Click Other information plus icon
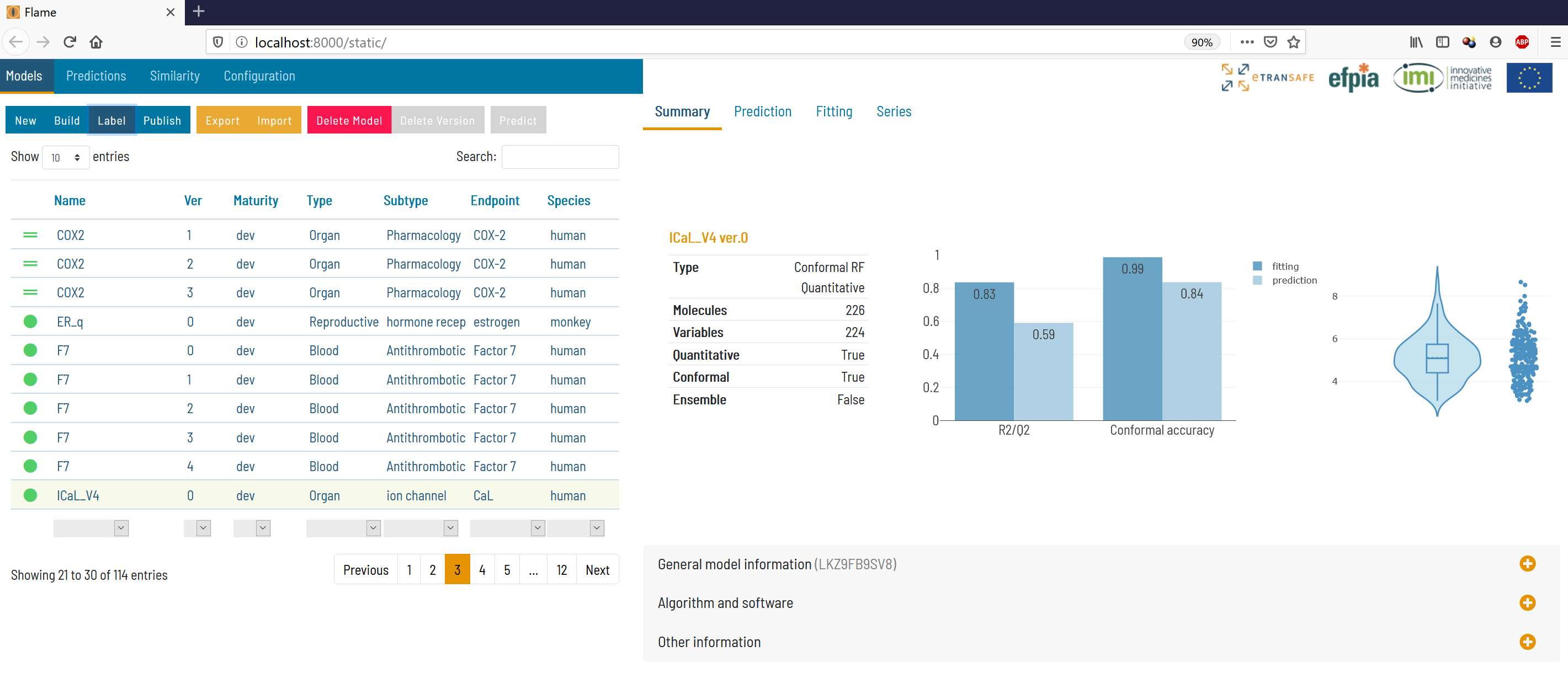The image size is (1568, 673). pyautogui.click(x=1527, y=642)
